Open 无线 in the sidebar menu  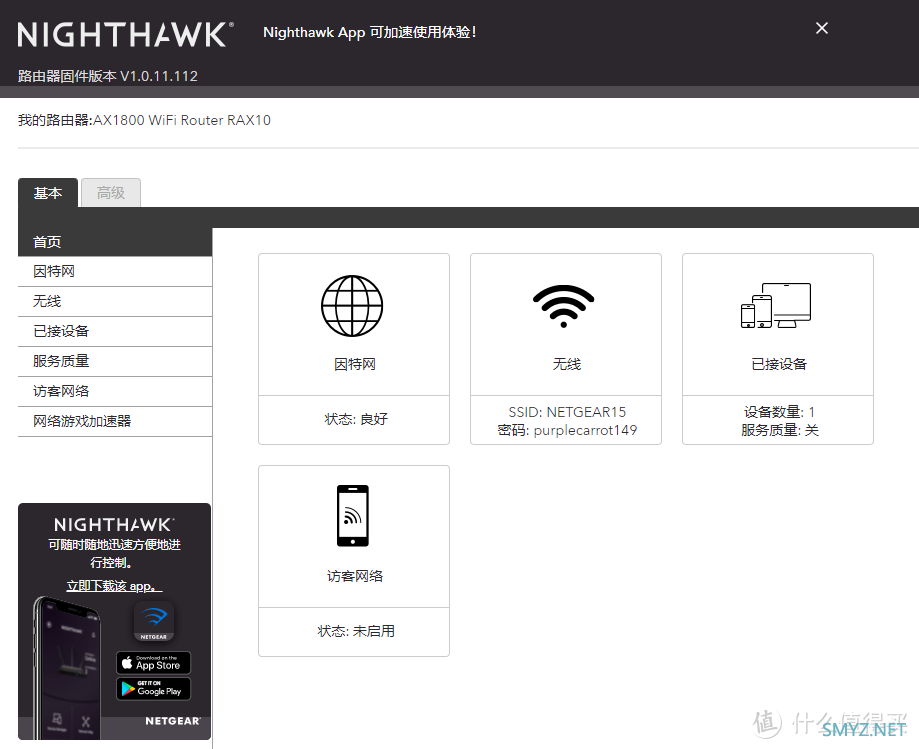coord(115,302)
